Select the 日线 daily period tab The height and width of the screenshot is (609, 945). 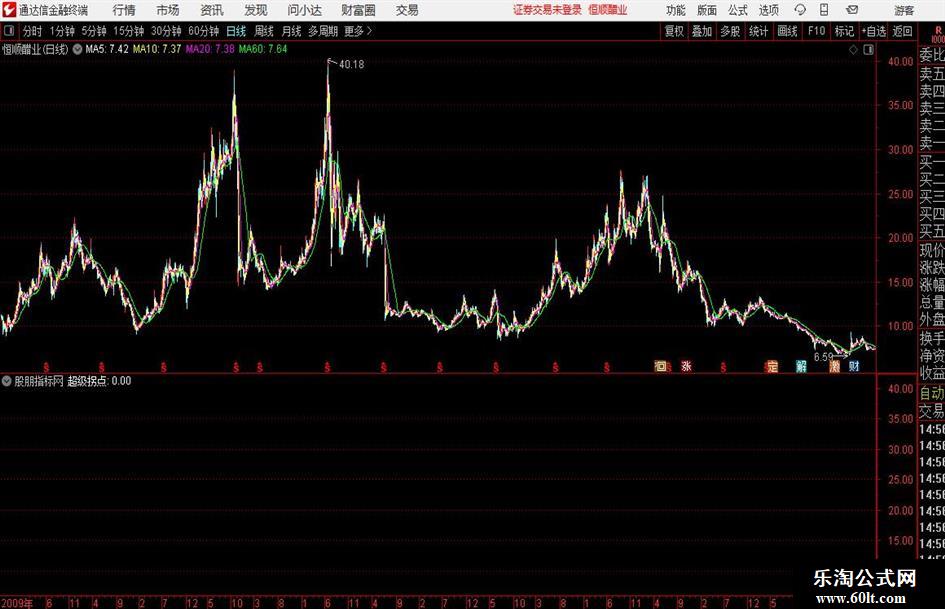point(236,31)
